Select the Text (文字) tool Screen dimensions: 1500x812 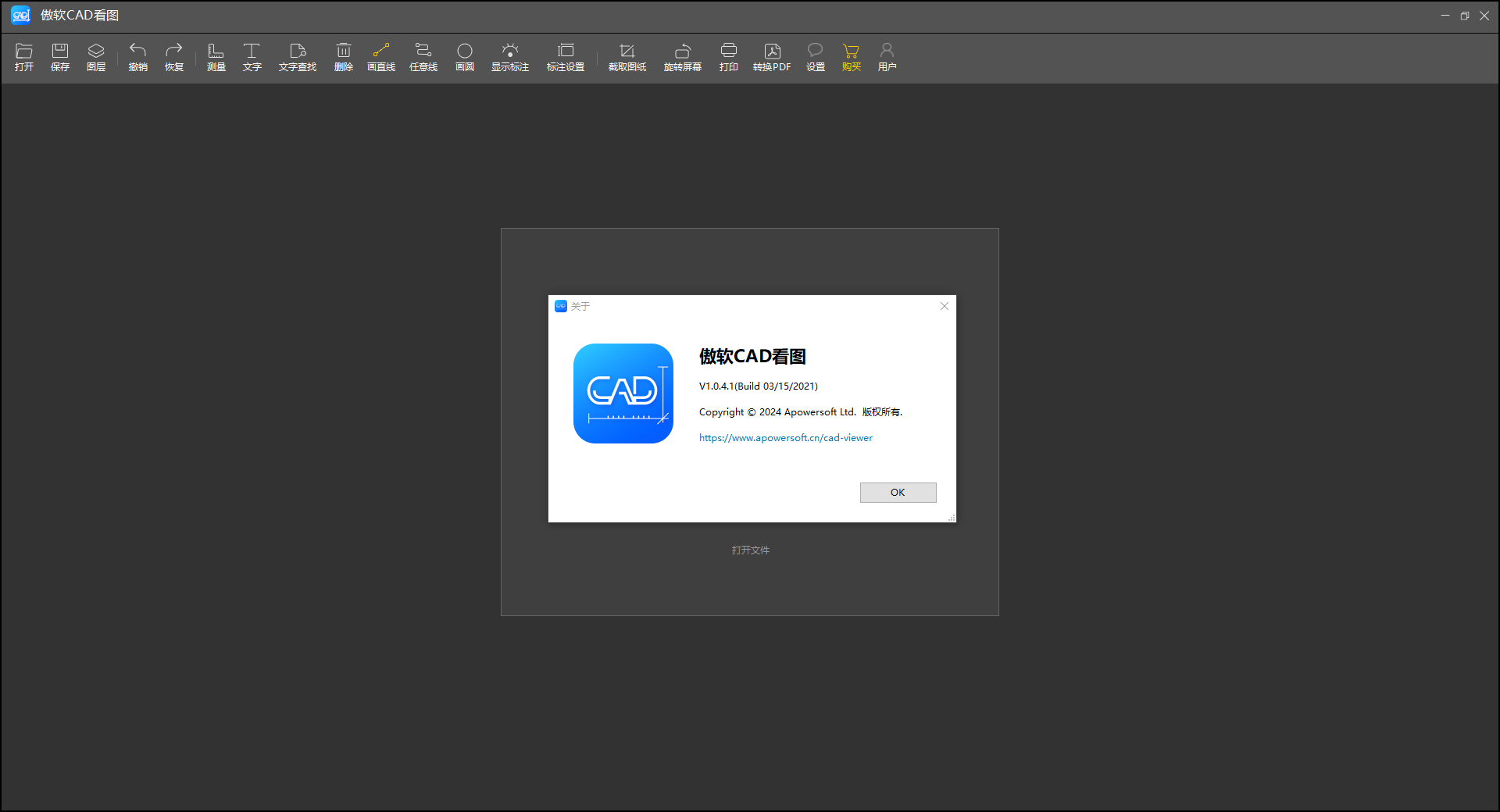pyautogui.click(x=252, y=52)
